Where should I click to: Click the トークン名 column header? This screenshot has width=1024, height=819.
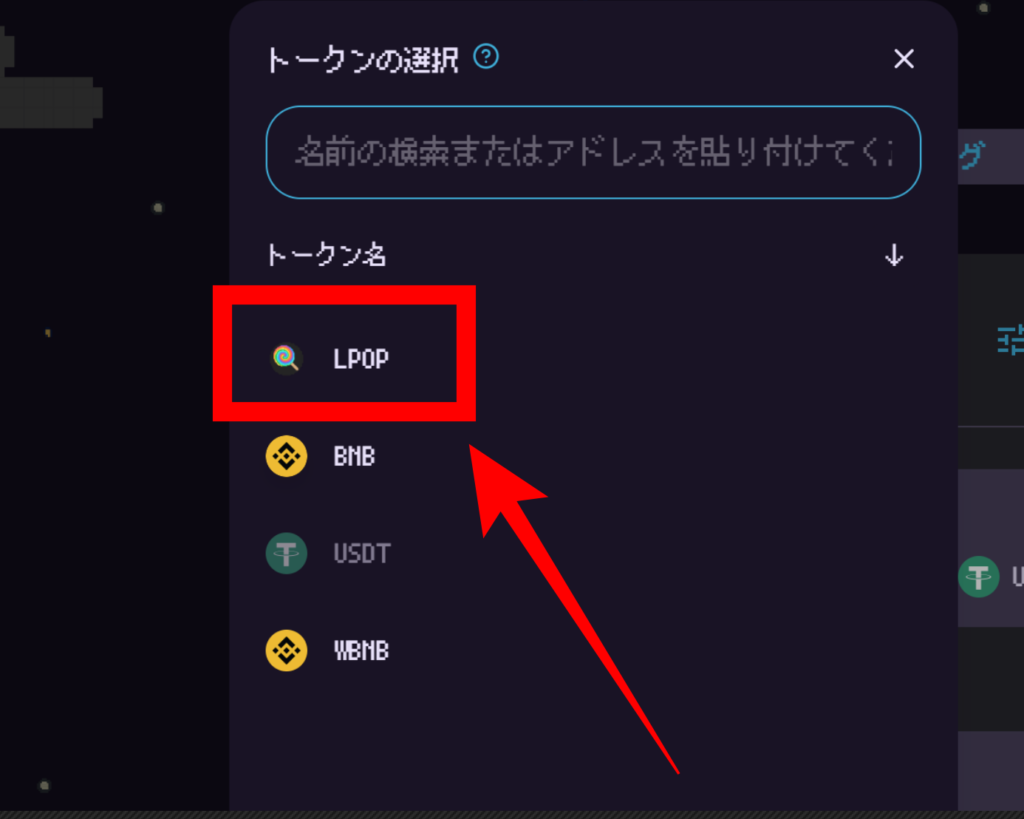(x=327, y=255)
